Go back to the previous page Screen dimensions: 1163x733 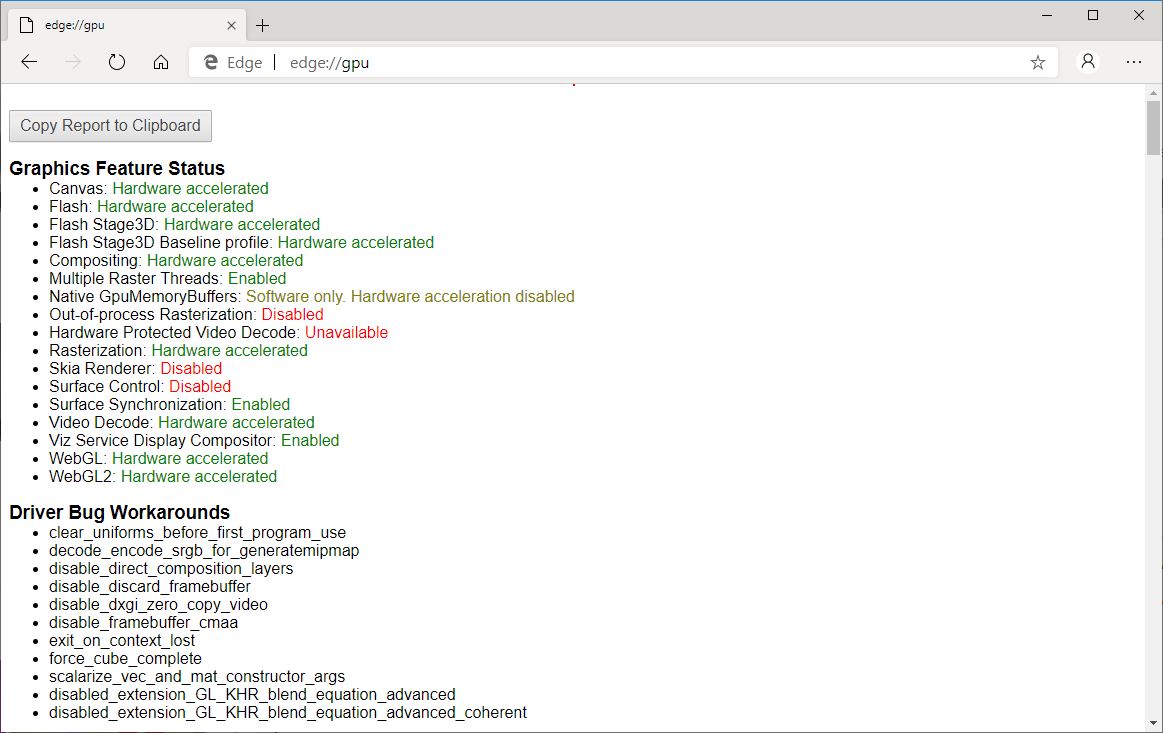coord(29,62)
